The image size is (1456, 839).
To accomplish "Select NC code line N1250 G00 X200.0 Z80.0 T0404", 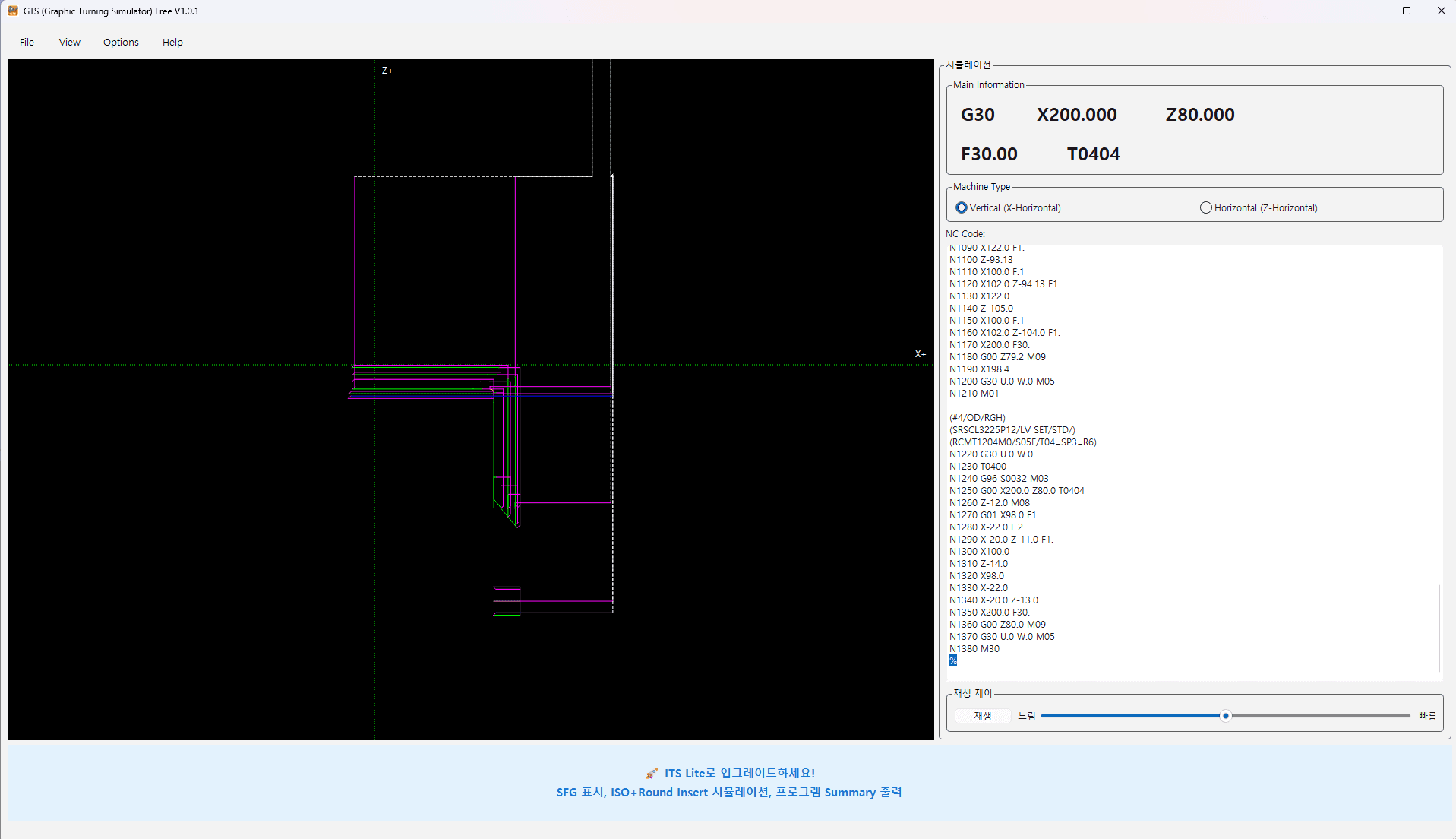I will pos(1016,490).
